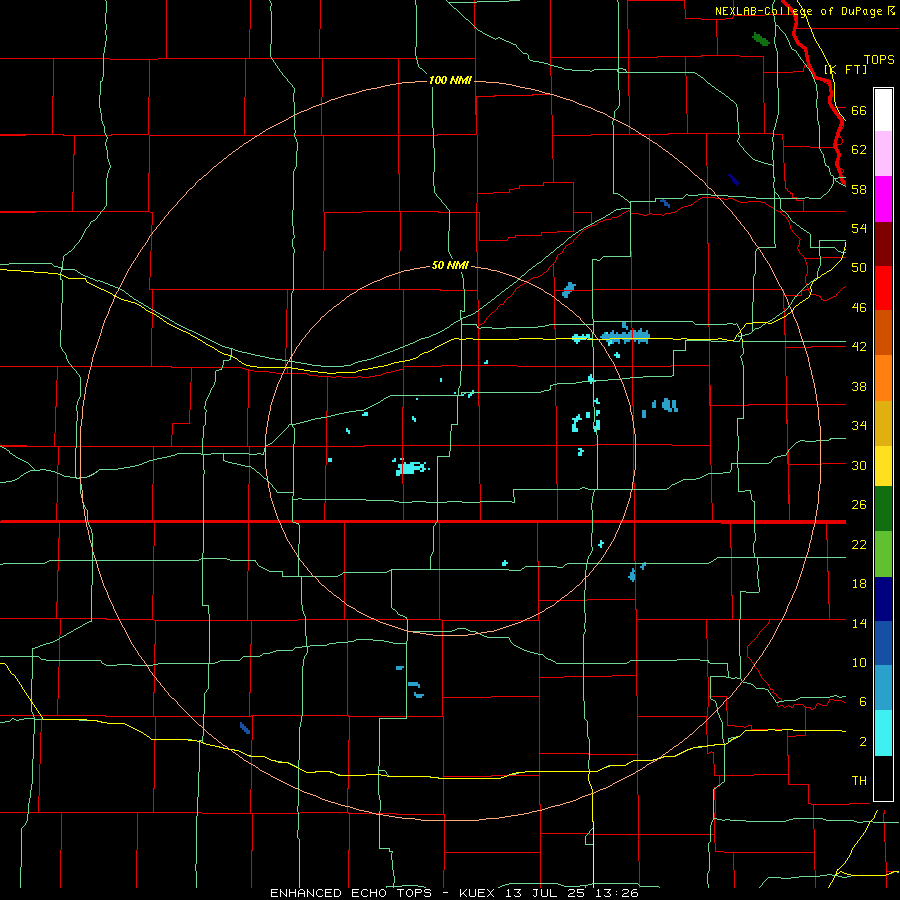
Task: Click the 18 legend value
Action: pos(859,583)
